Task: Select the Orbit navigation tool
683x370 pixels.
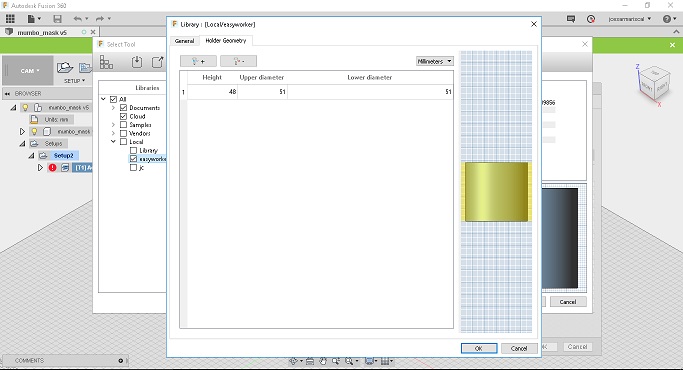Action: coord(294,361)
